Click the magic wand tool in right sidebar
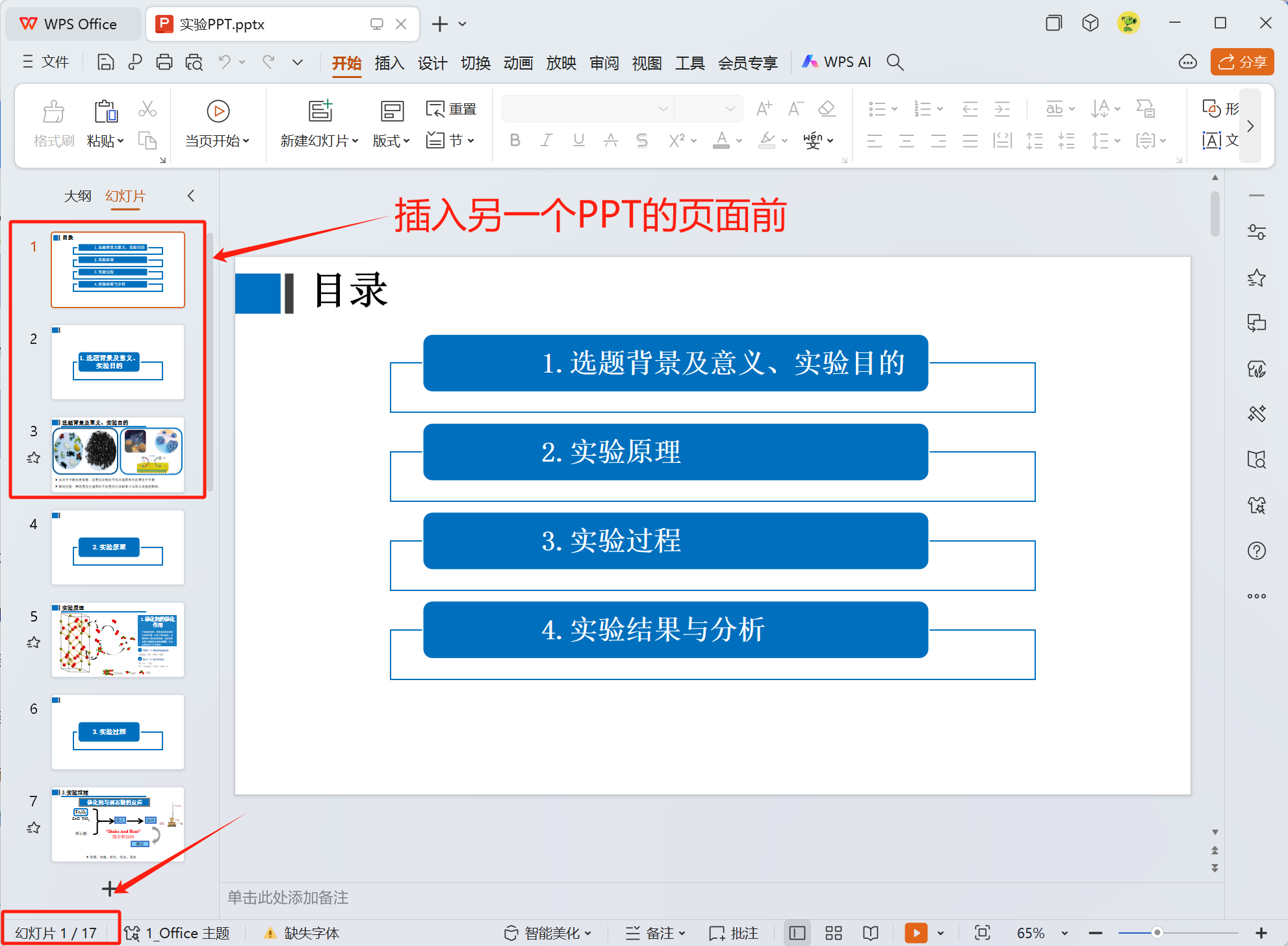 tap(1257, 414)
